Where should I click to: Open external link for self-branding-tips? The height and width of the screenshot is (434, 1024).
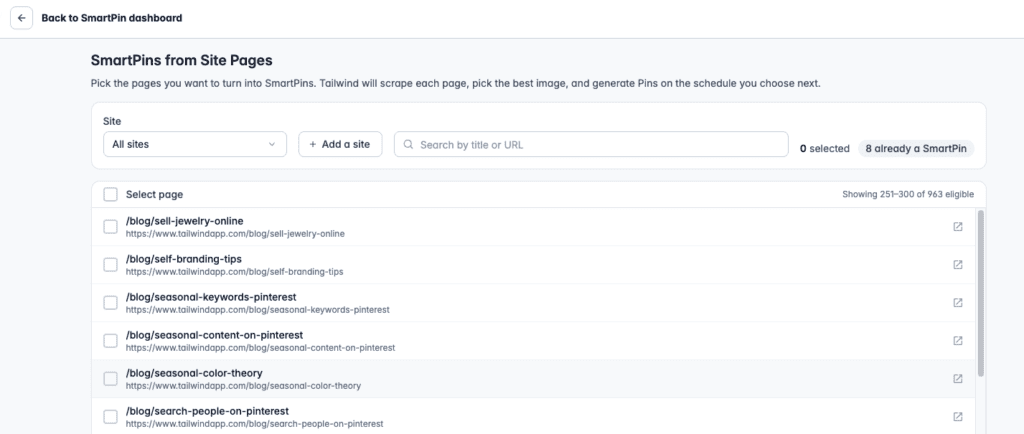pos(957,264)
